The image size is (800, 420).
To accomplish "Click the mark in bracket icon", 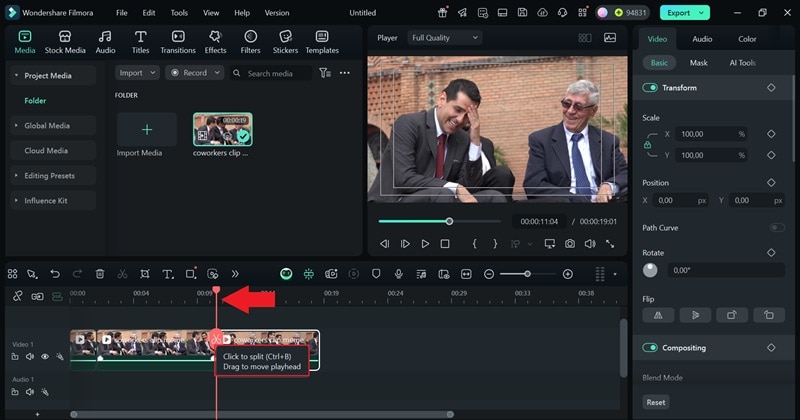I will pyautogui.click(x=474, y=244).
